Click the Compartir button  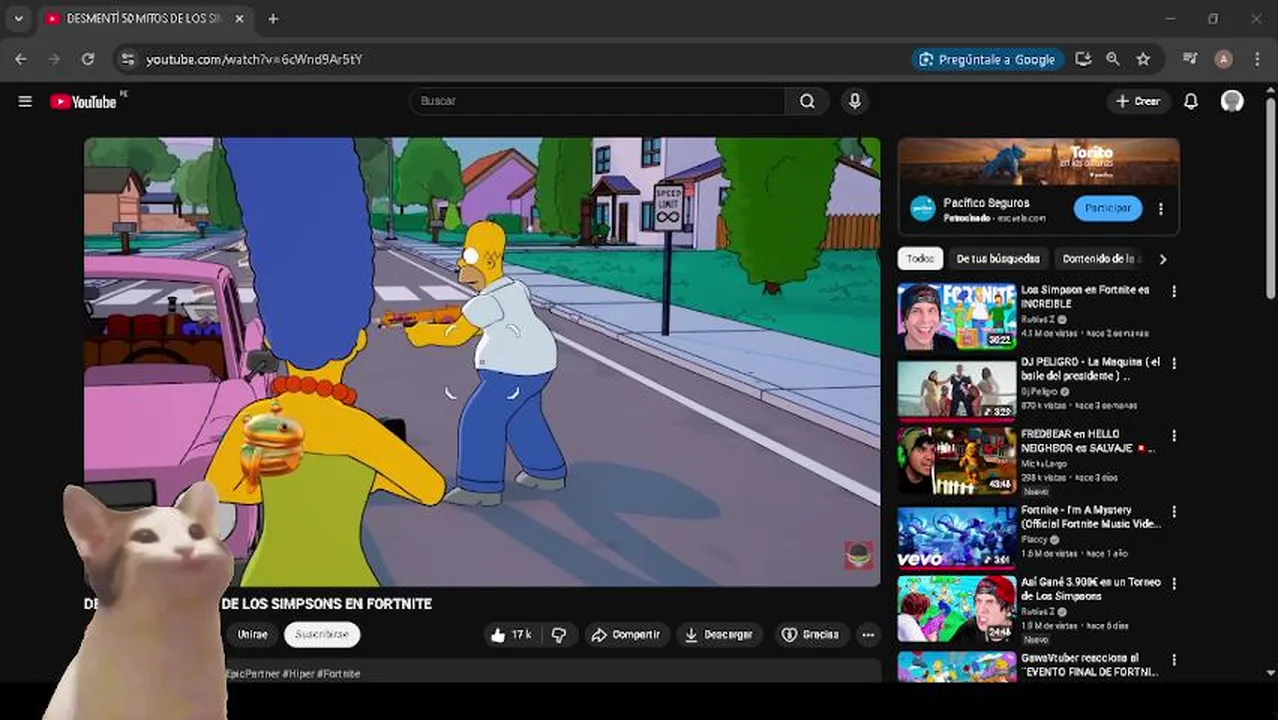pos(626,635)
